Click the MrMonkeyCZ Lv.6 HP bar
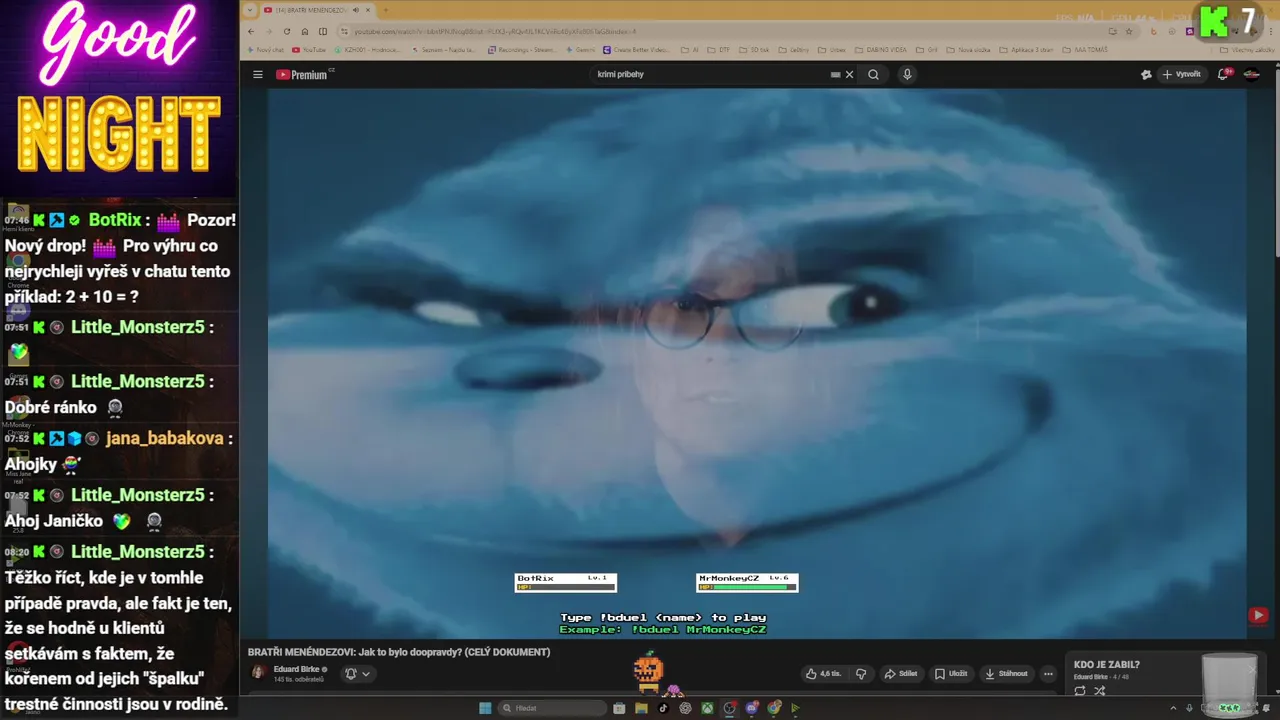This screenshot has height=720, width=1280. pos(747,587)
